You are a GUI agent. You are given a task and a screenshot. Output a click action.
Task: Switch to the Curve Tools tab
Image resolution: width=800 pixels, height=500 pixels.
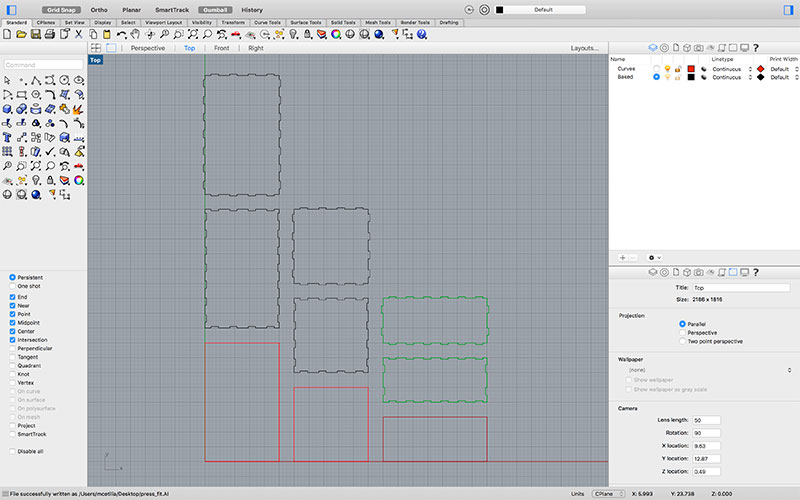pos(267,22)
